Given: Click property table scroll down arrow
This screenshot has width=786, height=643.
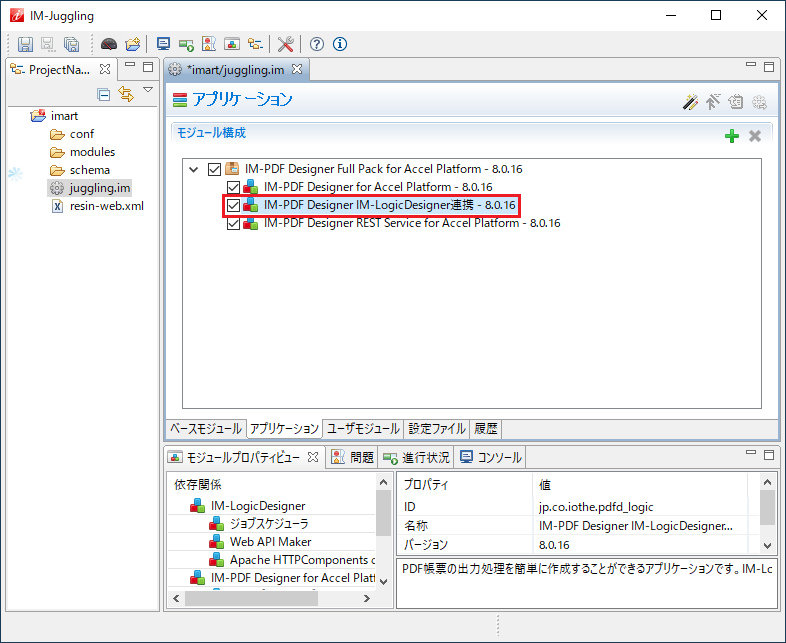Looking at the screenshot, I should tap(767, 545).
